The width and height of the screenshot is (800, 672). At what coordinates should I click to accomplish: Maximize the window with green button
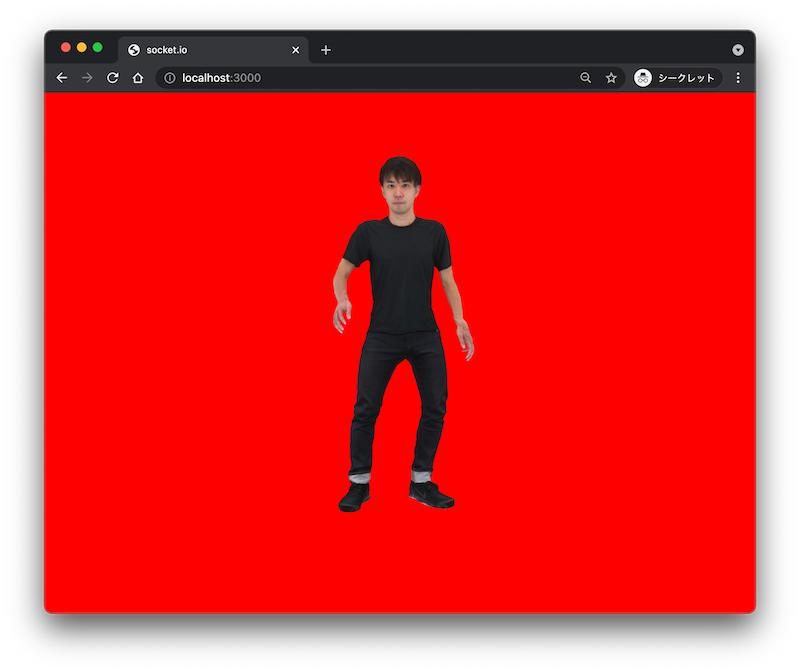click(97, 47)
